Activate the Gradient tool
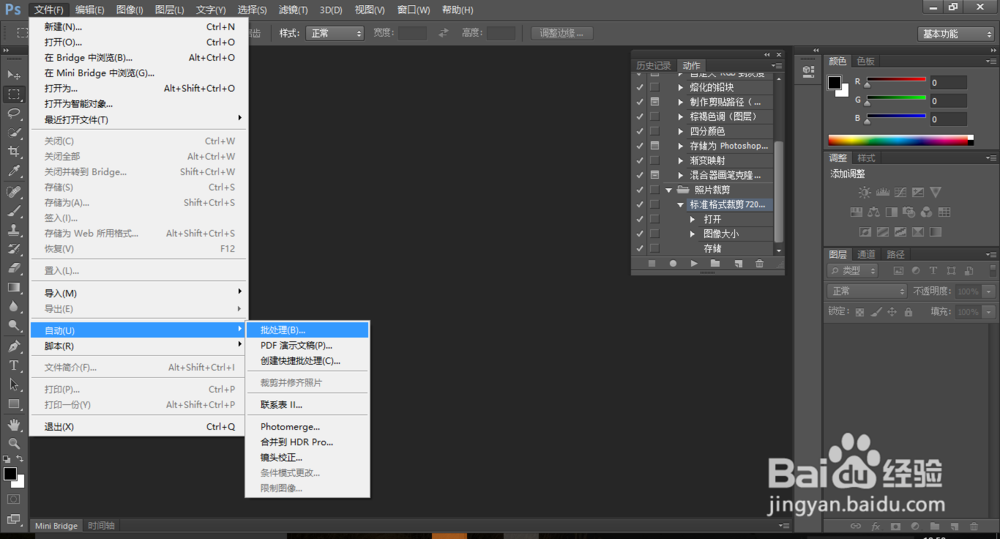Viewport: 1000px width, 539px height. pyautogui.click(x=13, y=287)
